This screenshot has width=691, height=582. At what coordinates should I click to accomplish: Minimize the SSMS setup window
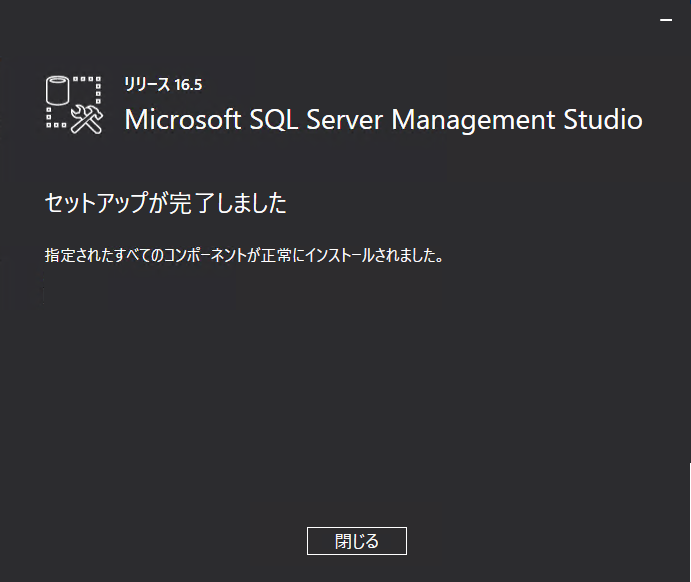tap(666, 20)
